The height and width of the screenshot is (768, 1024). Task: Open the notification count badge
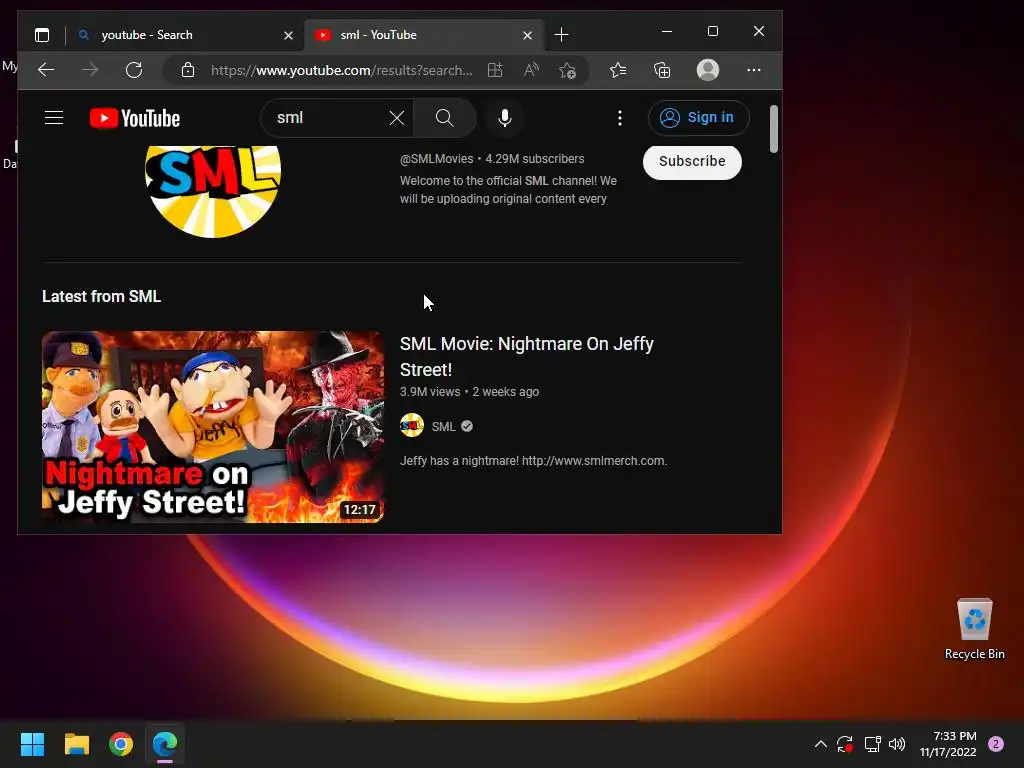(996, 744)
